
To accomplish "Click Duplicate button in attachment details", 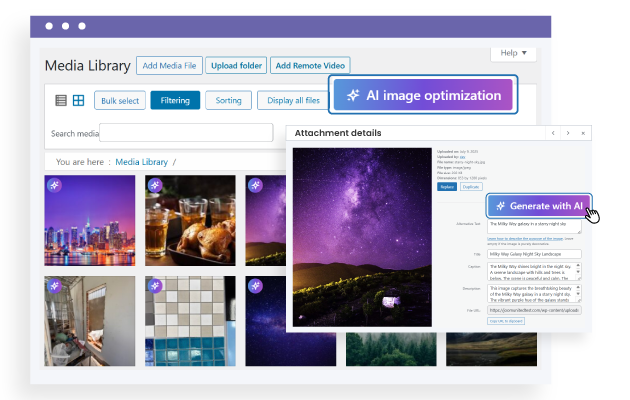I will (x=471, y=187).
